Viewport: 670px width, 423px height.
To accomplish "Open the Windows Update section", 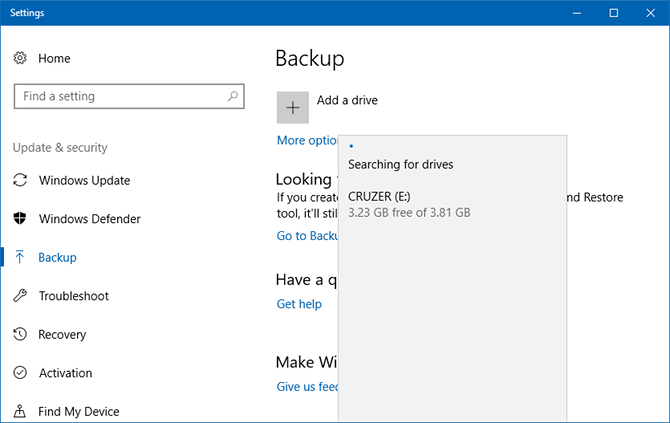I will pos(84,181).
